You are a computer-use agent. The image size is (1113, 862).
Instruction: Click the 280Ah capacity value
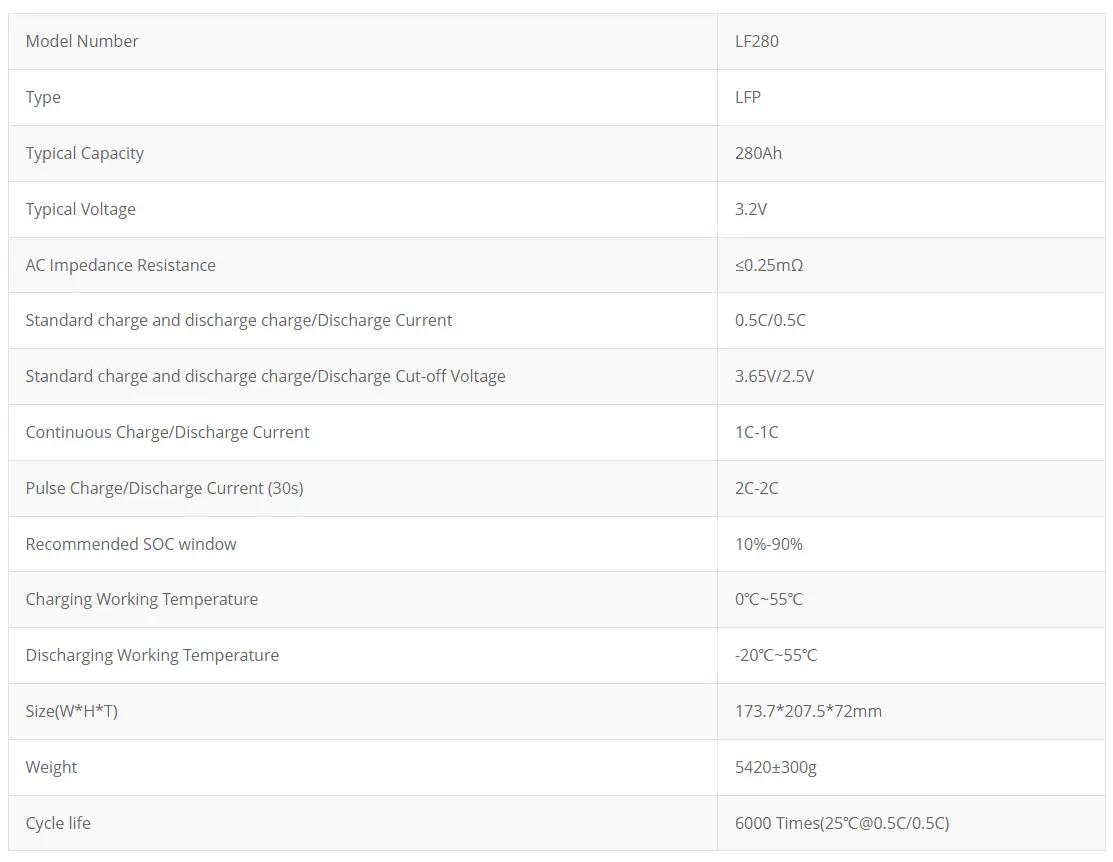click(759, 153)
